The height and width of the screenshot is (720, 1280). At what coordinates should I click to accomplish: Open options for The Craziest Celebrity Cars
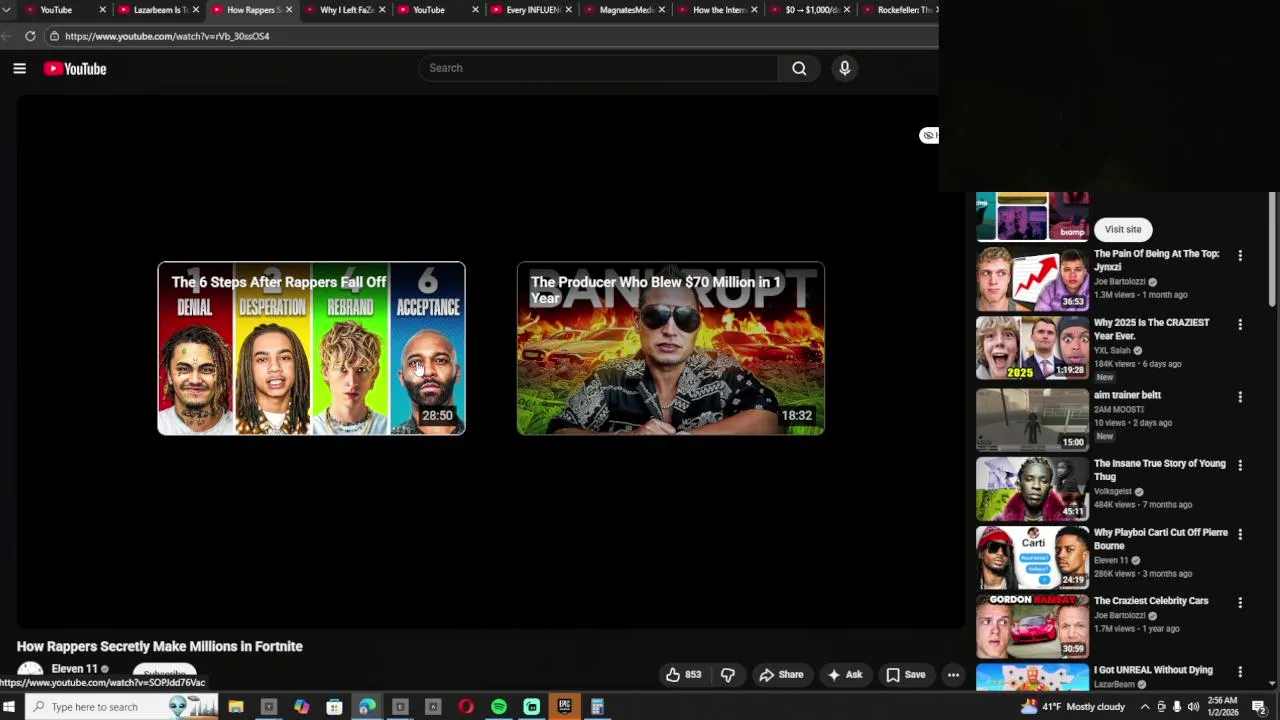coord(1240,603)
